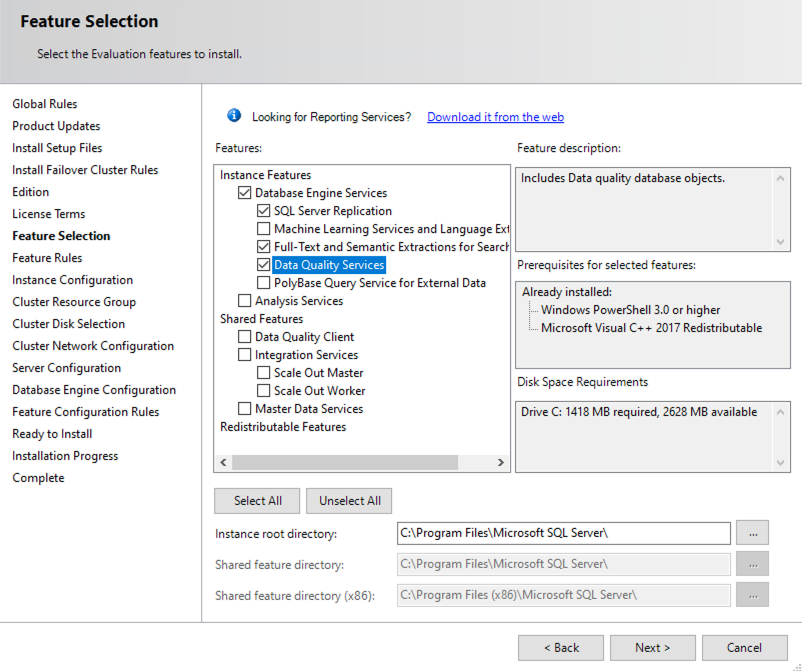The height and width of the screenshot is (671, 802).
Task: Uncheck the SQL Server Replication checkbox
Action: pyautogui.click(x=263, y=211)
